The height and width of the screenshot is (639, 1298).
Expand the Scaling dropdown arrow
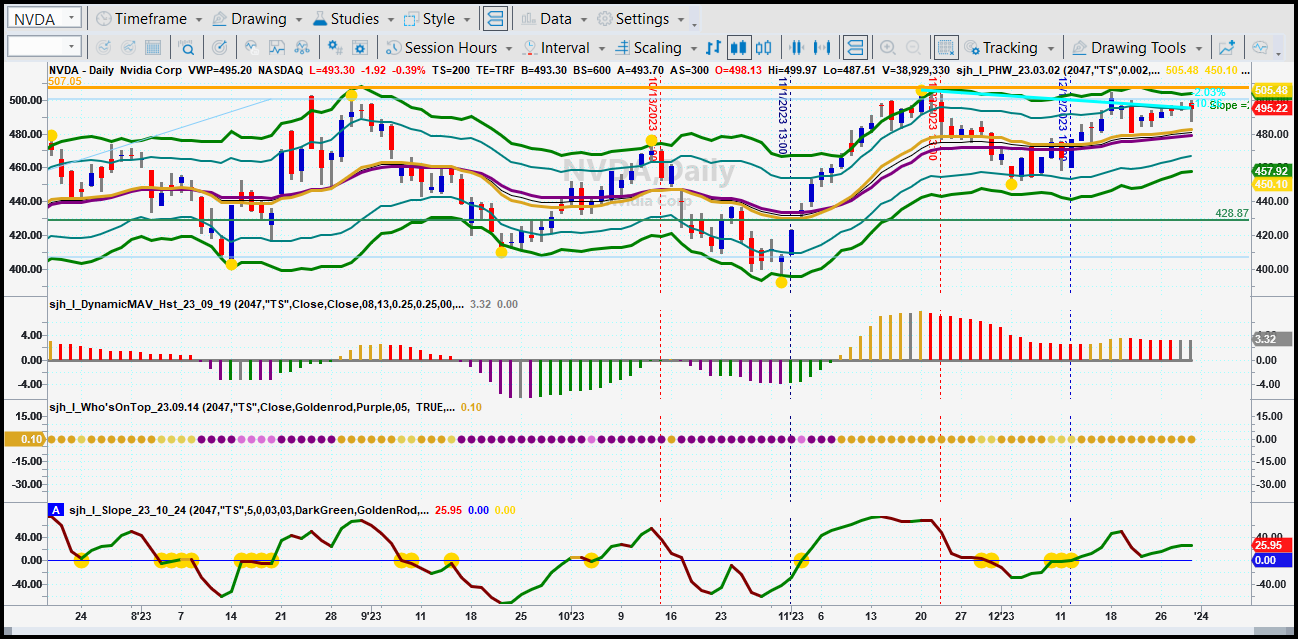pos(693,49)
